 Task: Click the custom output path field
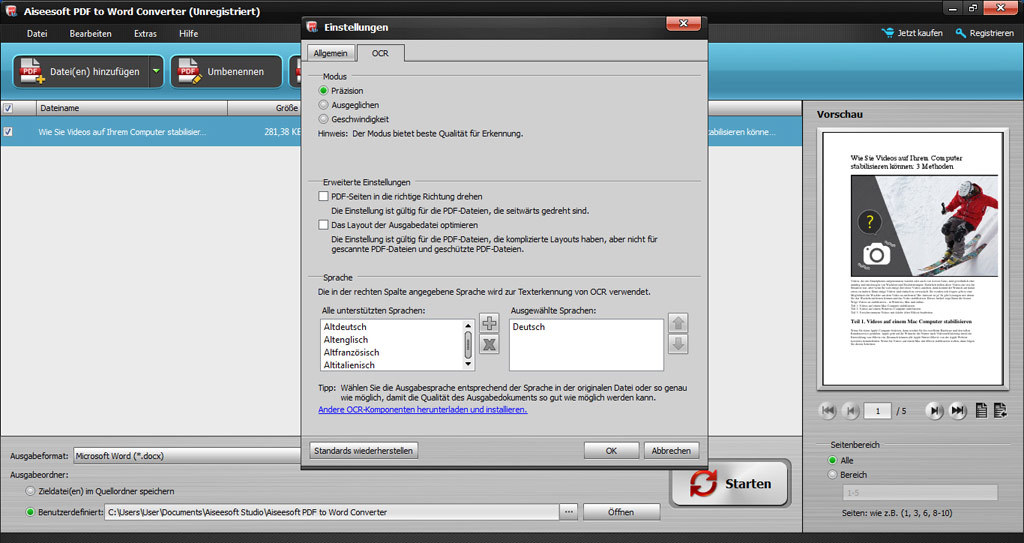(331, 512)
